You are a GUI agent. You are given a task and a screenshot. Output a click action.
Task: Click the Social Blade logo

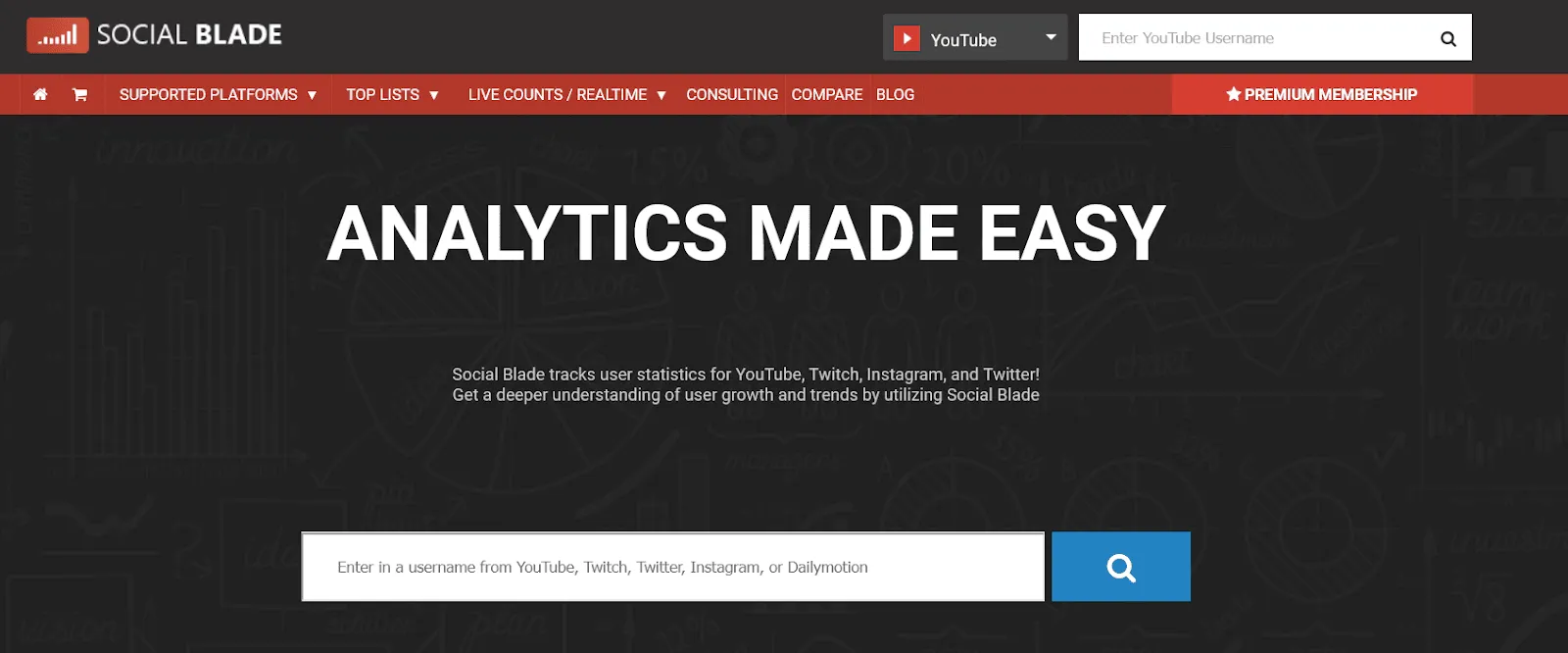pyautogui.click(x=155, y=35)
